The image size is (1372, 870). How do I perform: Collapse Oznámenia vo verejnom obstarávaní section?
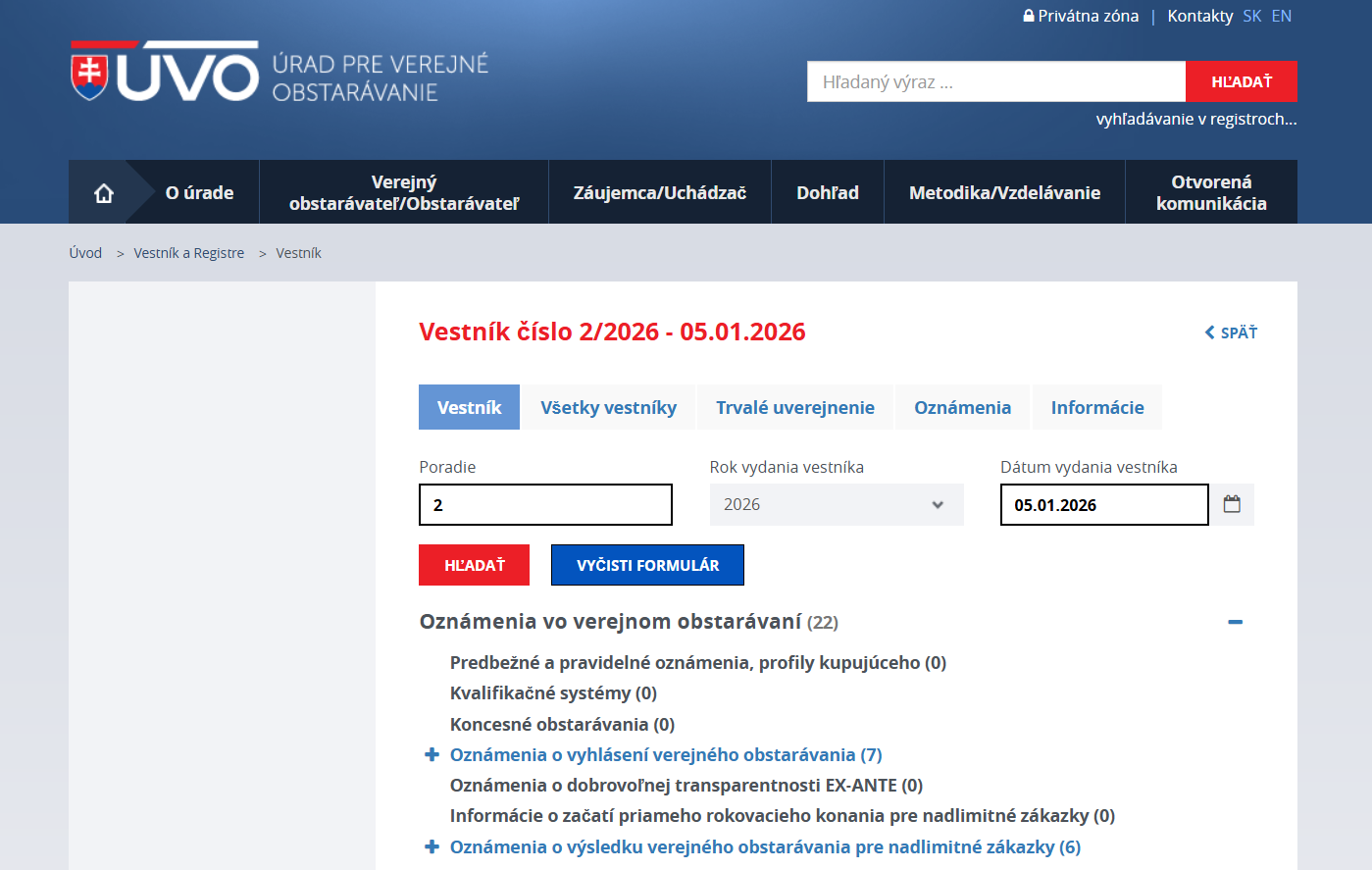pyautogui.click(x=1235, y=622)
